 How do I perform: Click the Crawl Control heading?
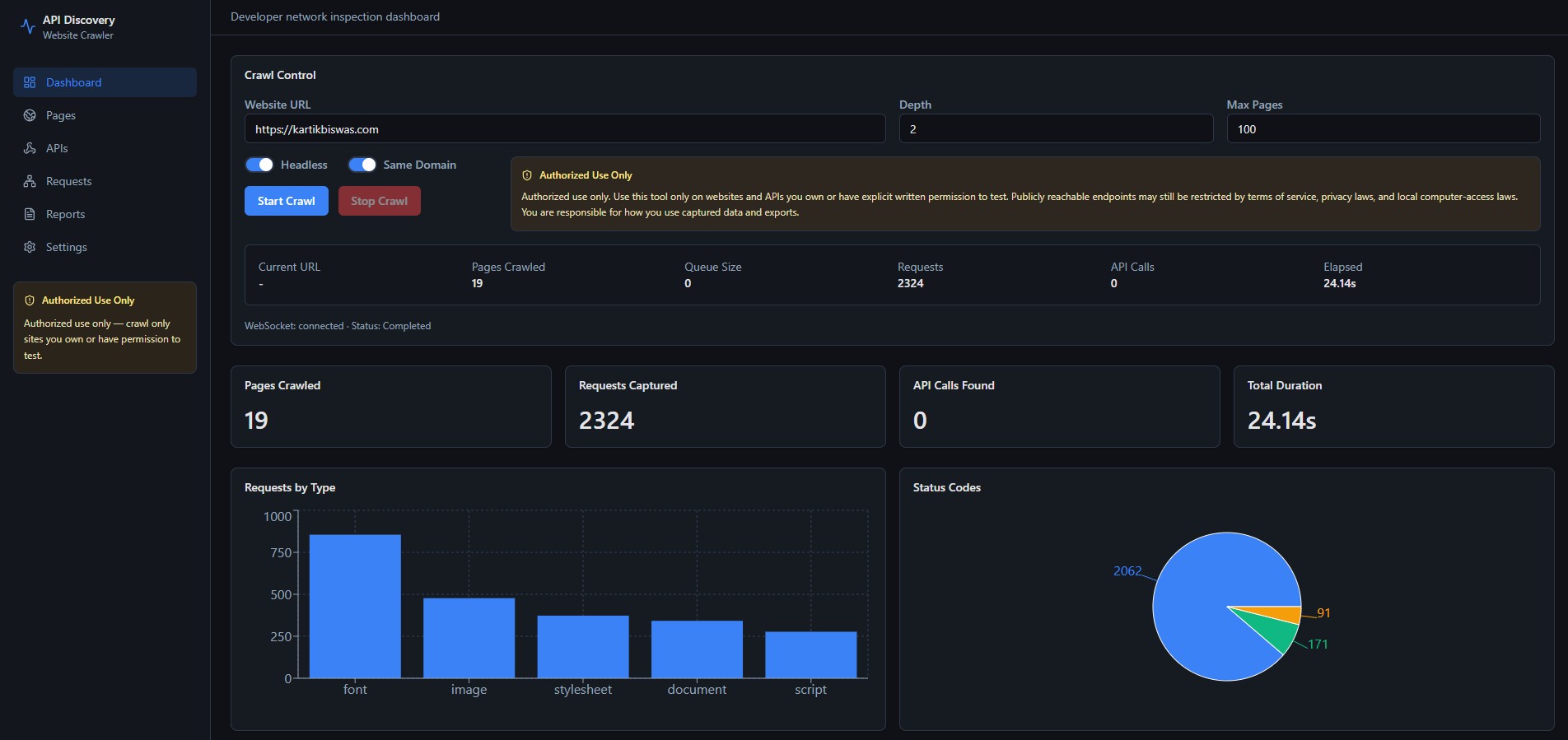coord(280,75)
